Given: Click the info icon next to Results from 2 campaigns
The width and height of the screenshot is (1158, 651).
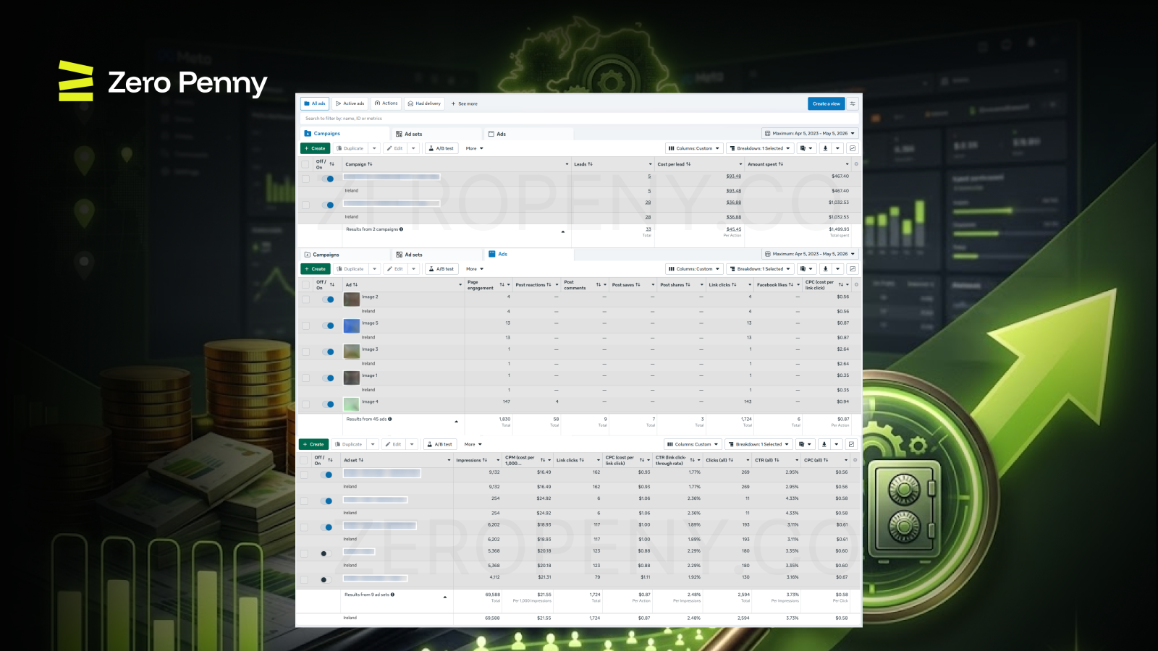Looking at the screenshot, I should (401, 229).
